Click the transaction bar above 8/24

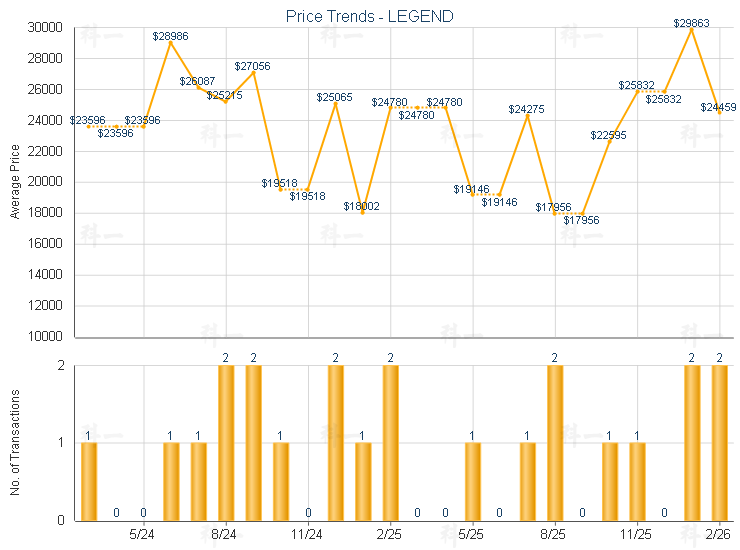[226, 442]
